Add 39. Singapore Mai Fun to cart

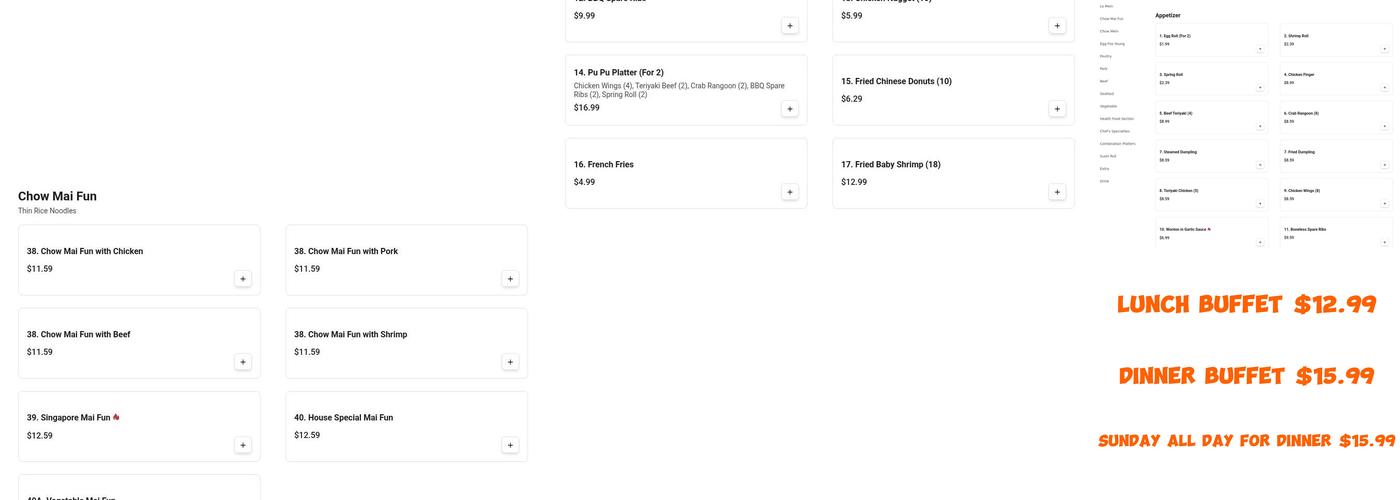pyautogui.click(x=243, y=445)
